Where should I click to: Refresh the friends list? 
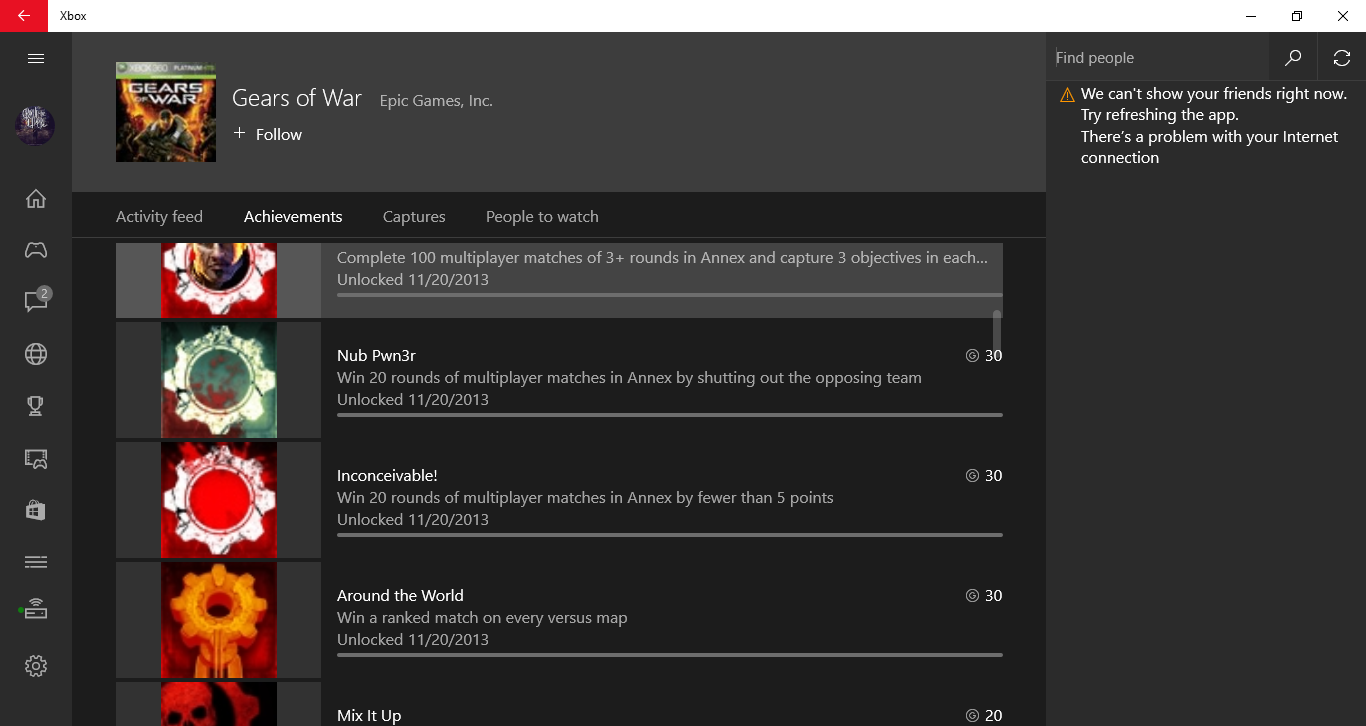click(x=1342, y=58)
